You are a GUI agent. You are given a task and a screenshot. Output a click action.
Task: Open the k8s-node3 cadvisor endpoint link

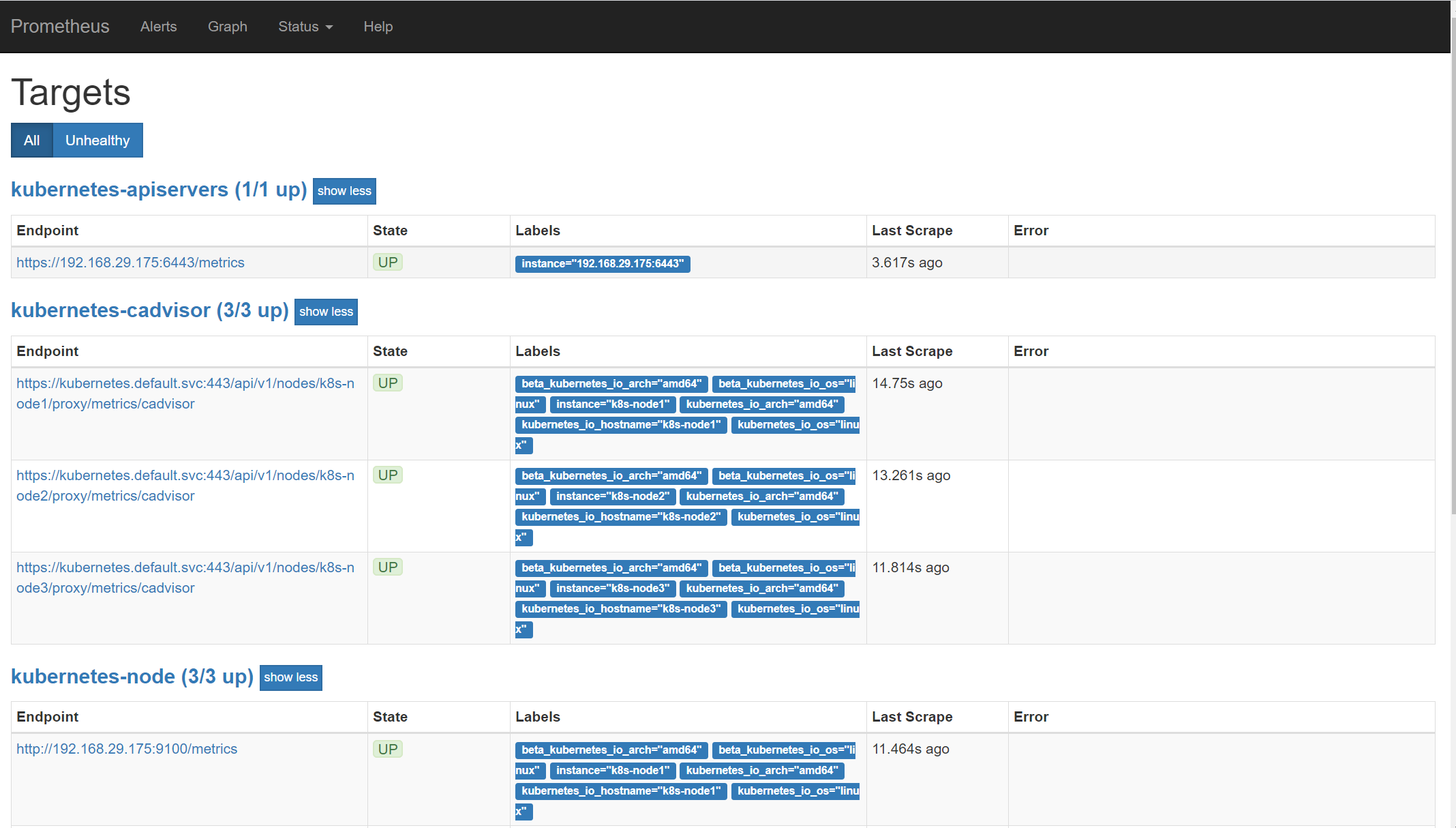[185, 578]
